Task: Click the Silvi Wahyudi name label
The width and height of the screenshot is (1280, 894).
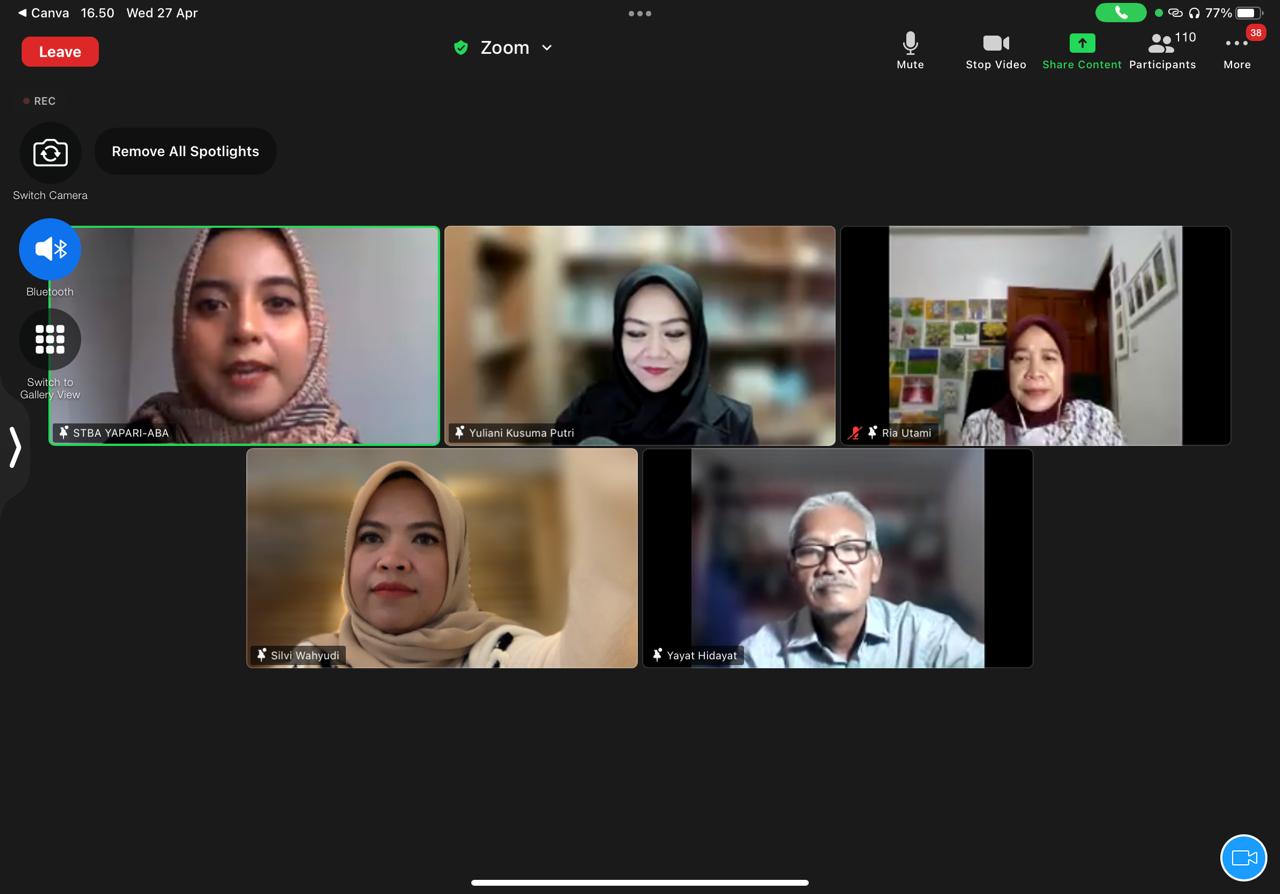Action: pyautogui.click(x=305, y=656)
